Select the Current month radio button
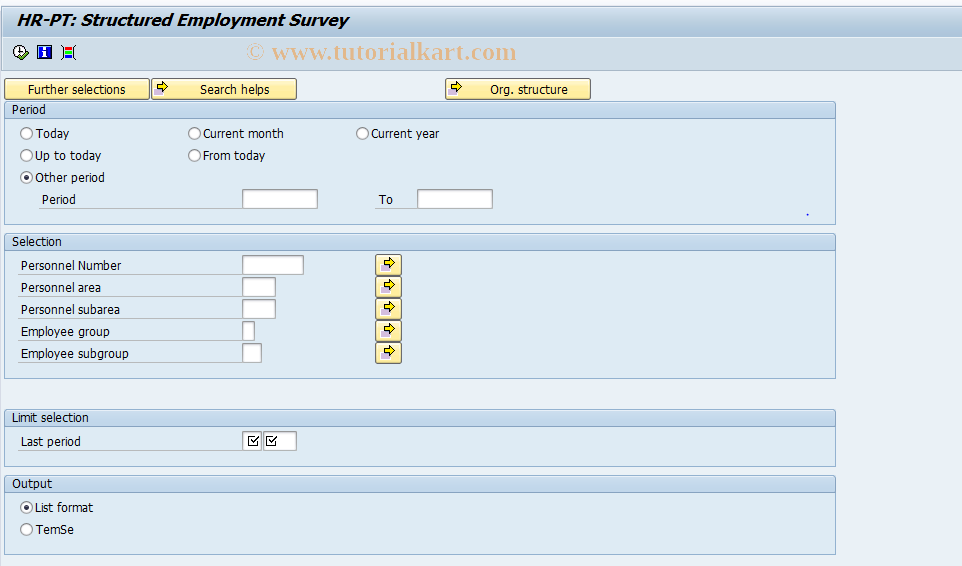 pos(194,134)
